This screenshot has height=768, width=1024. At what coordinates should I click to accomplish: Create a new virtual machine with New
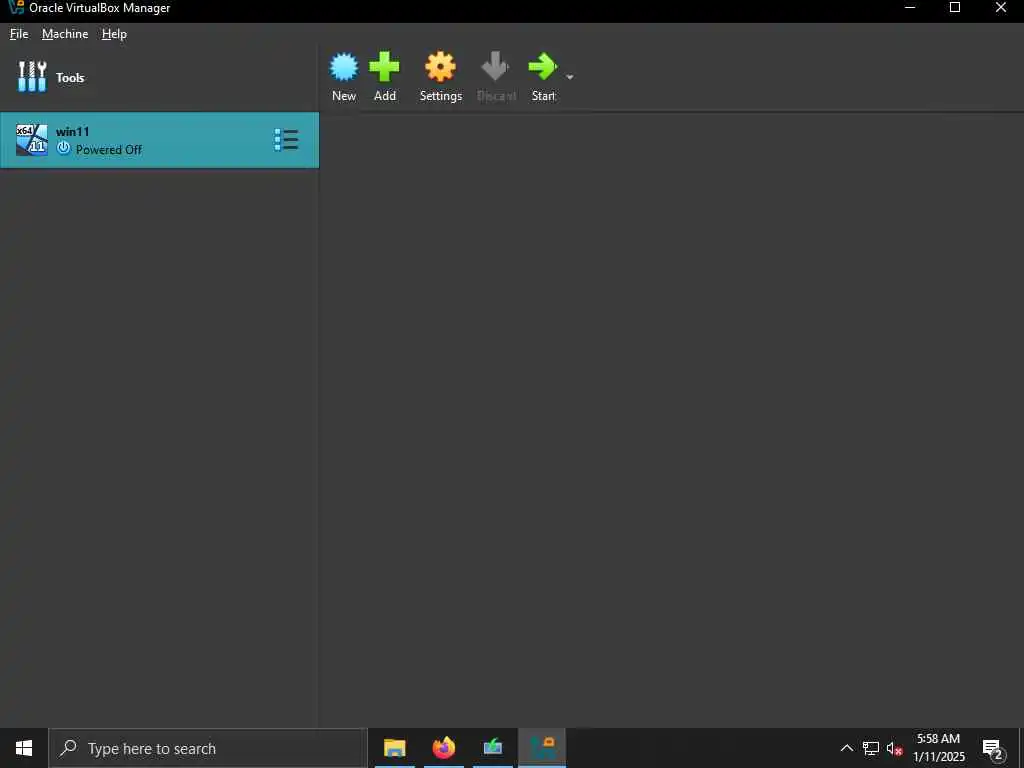point(344,76)
